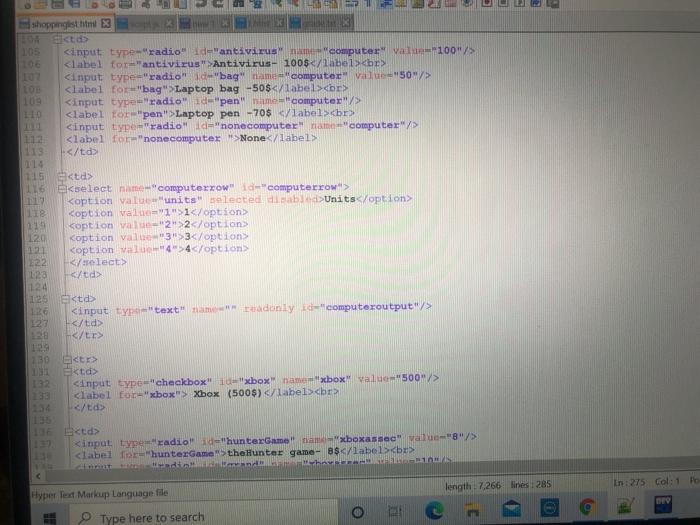Click the length : 7,266 status entry
This screenshot has width=700, height=525.
[x=473, y=486]
